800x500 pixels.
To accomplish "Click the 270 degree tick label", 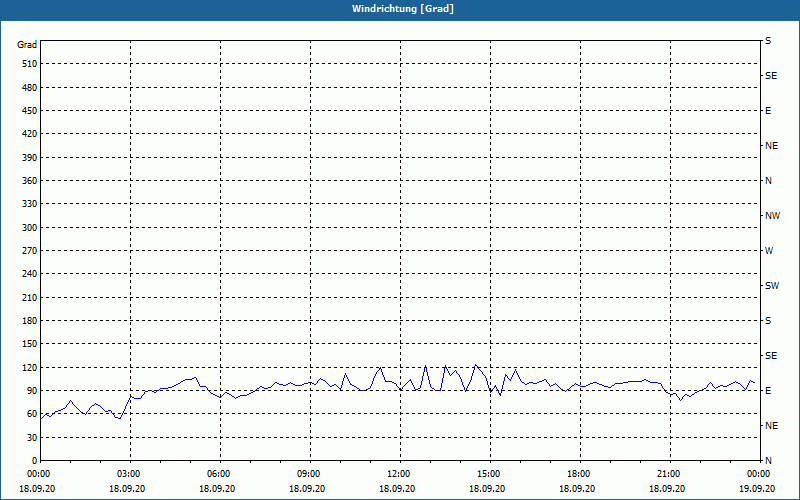I will point(30,251).
